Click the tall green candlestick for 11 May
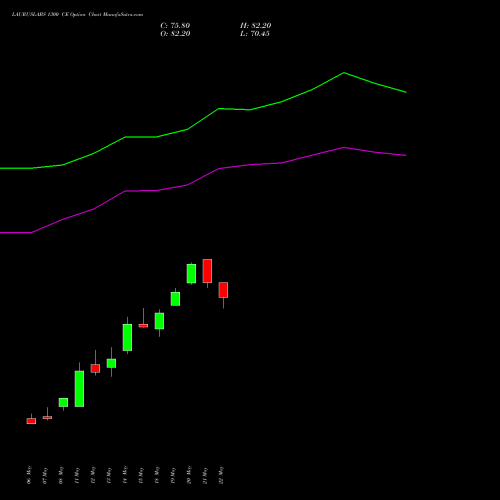 [79, 389]
